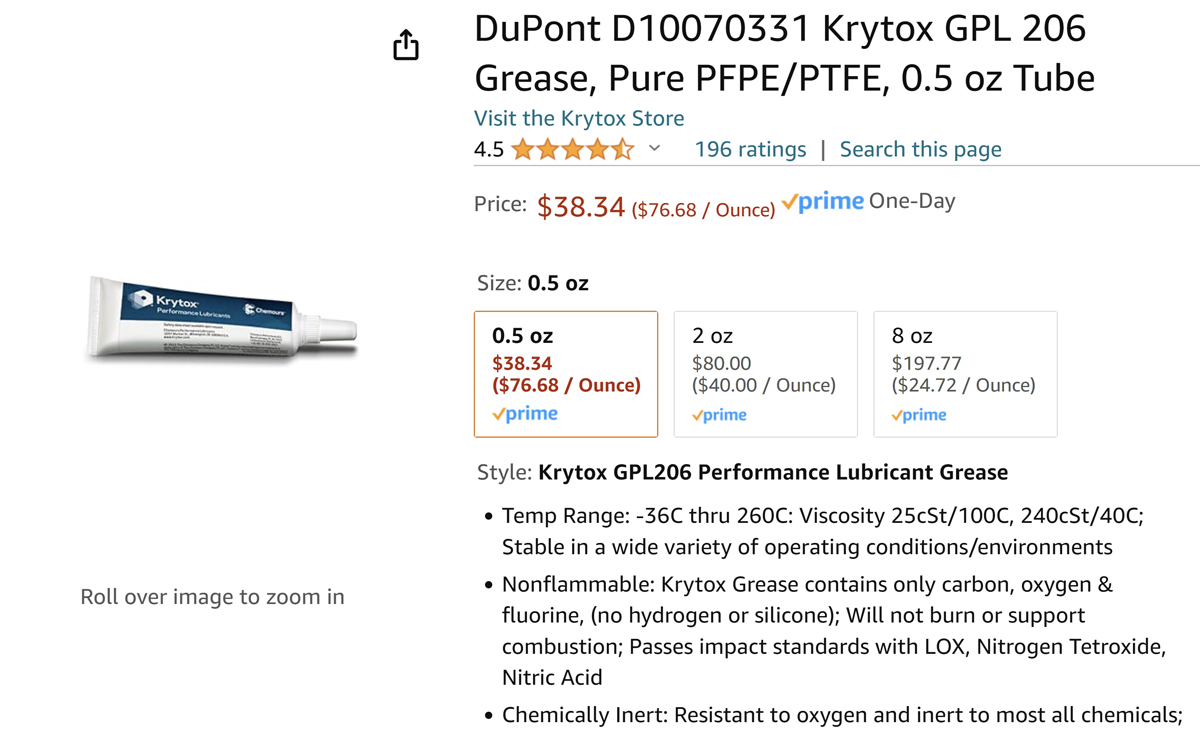This screenshot has width=1200, height=736.
Task: Click the 4.5 rating number
Action: pos(489,150)
